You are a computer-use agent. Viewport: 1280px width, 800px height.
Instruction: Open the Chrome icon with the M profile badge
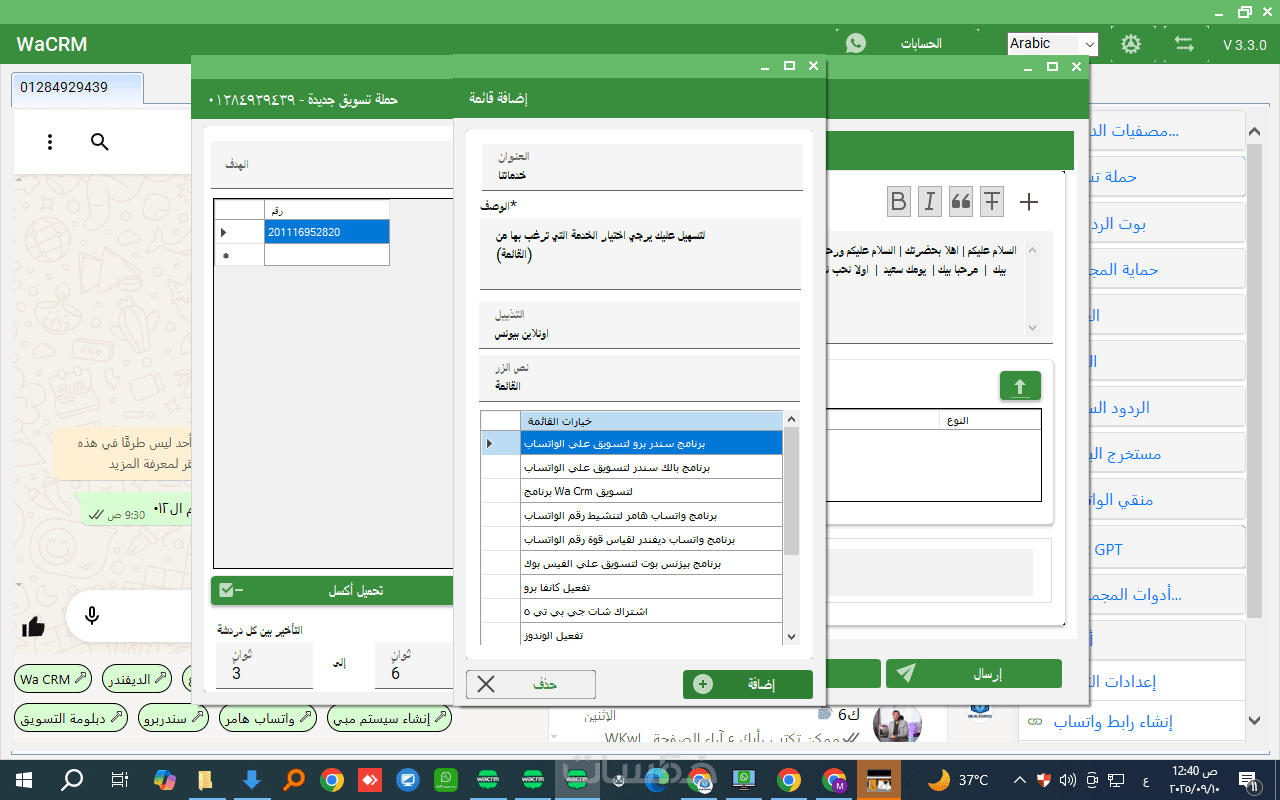(x=834, y=780)
